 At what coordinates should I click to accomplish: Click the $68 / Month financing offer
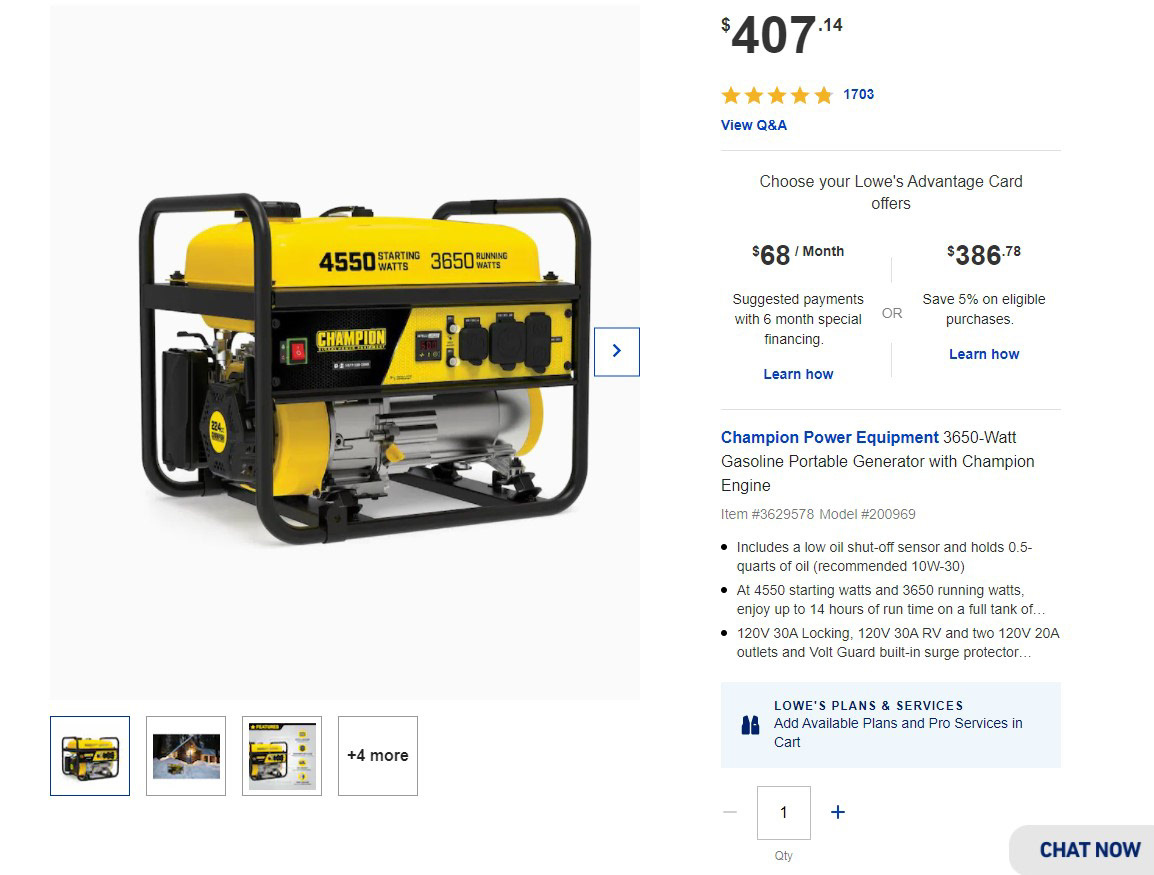798,255
